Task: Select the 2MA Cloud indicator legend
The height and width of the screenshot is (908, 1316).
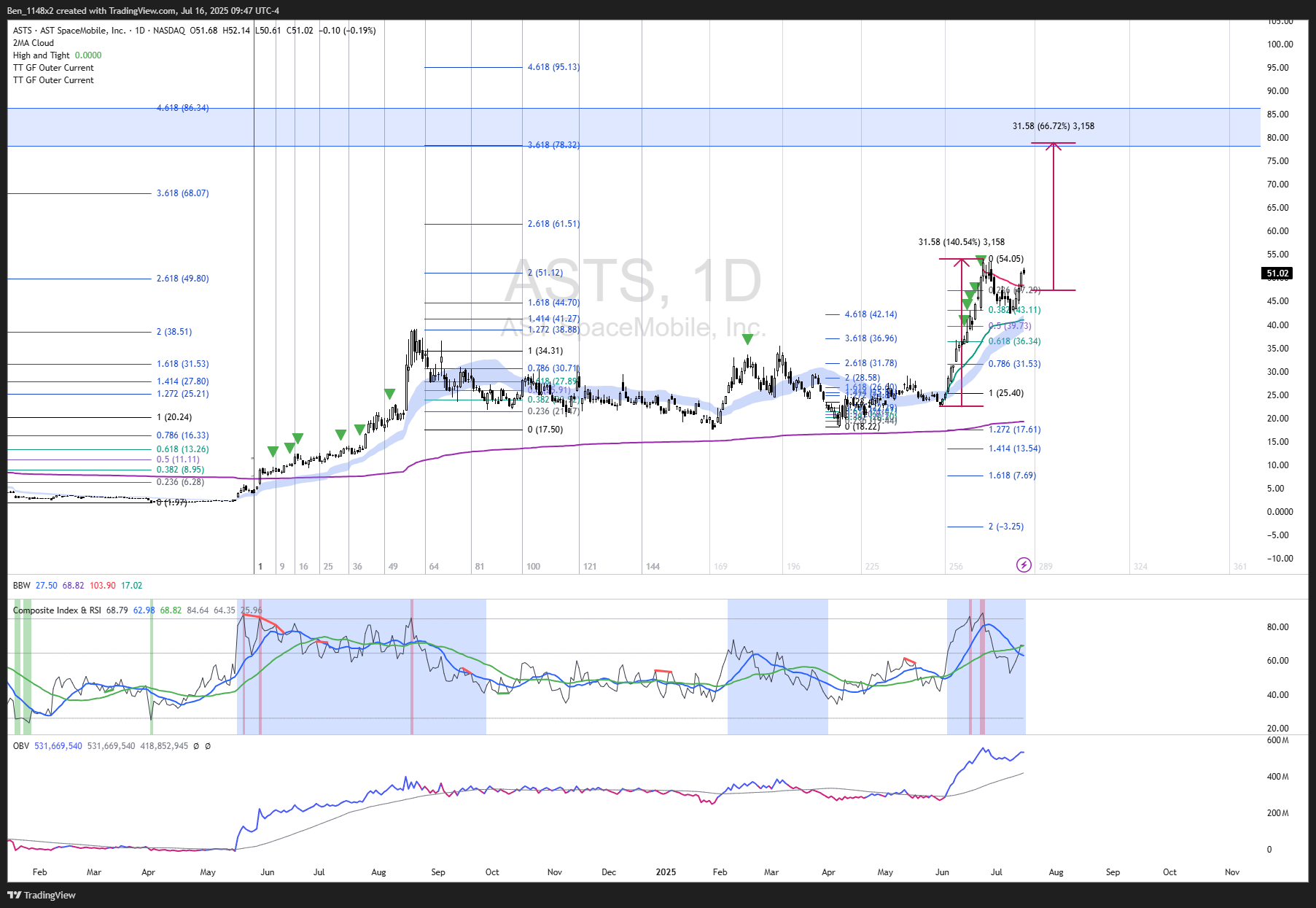Action: click(x=34, y=43)
